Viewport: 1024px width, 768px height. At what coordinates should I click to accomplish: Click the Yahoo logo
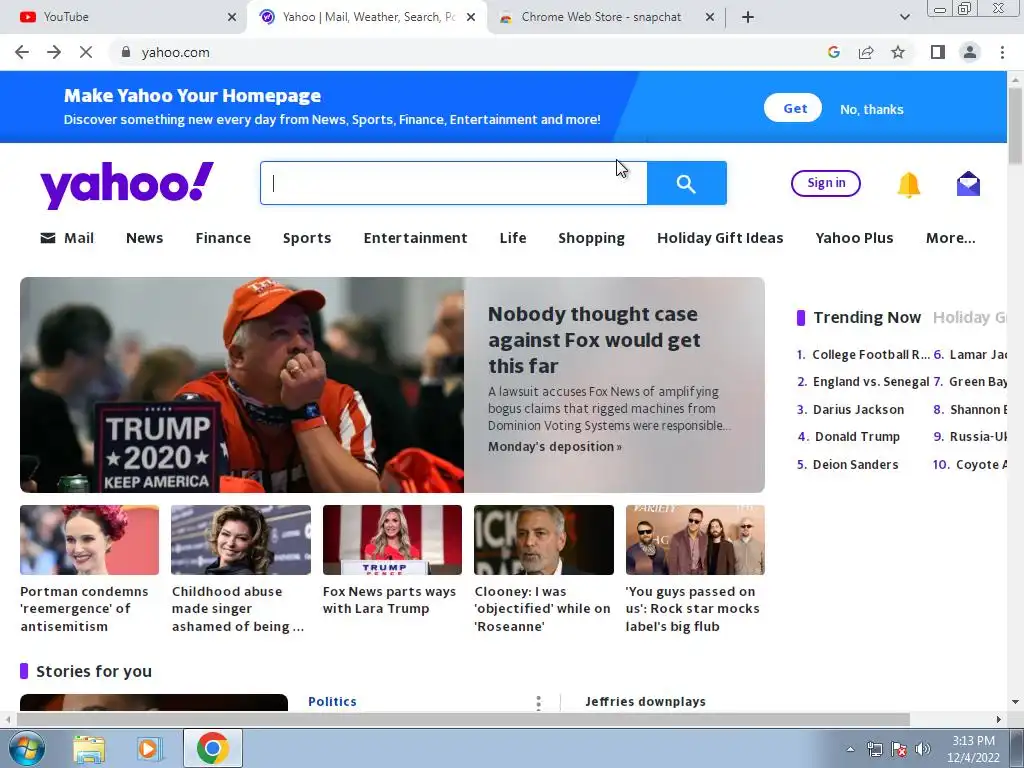coord(127,185)
